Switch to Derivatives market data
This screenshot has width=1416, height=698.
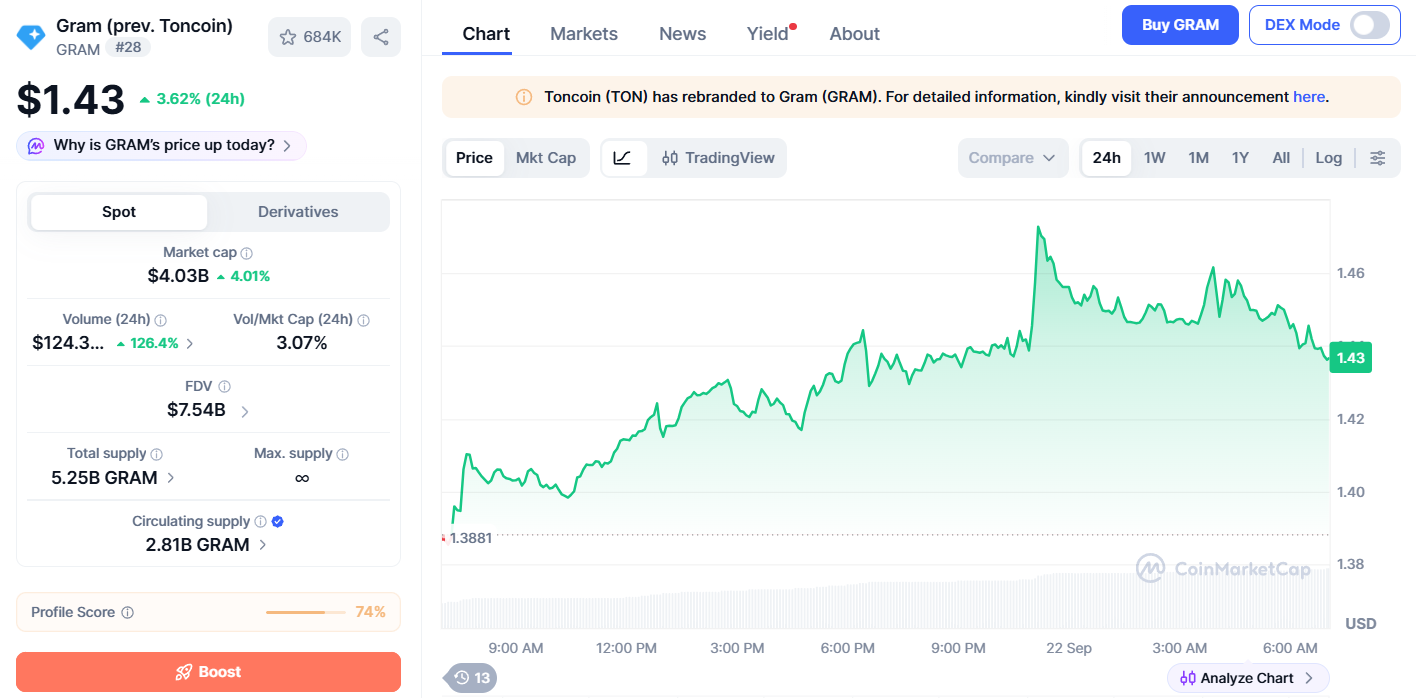pos(298,212)
